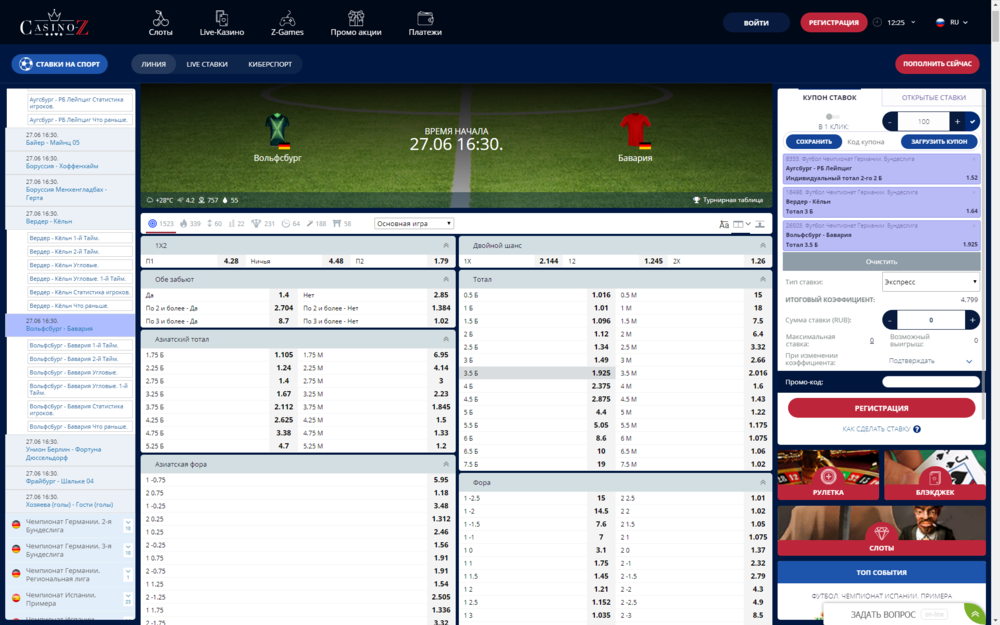Screen dimensions: 1000x625
Task: Open the Основная игра dropdown
Action: pos(414,224)
